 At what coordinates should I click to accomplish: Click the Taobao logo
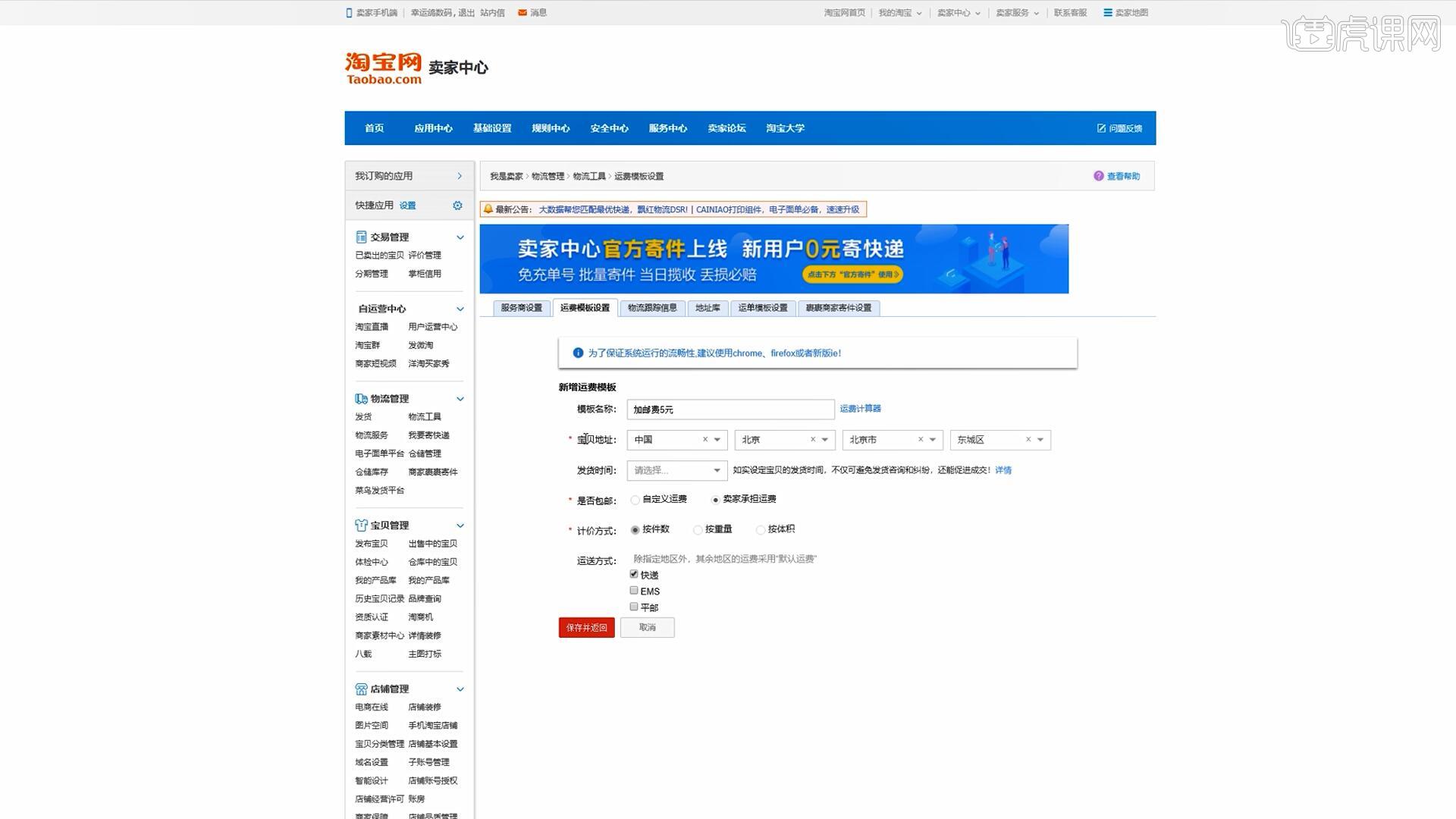pyautogui.click(x=383, y=68)
